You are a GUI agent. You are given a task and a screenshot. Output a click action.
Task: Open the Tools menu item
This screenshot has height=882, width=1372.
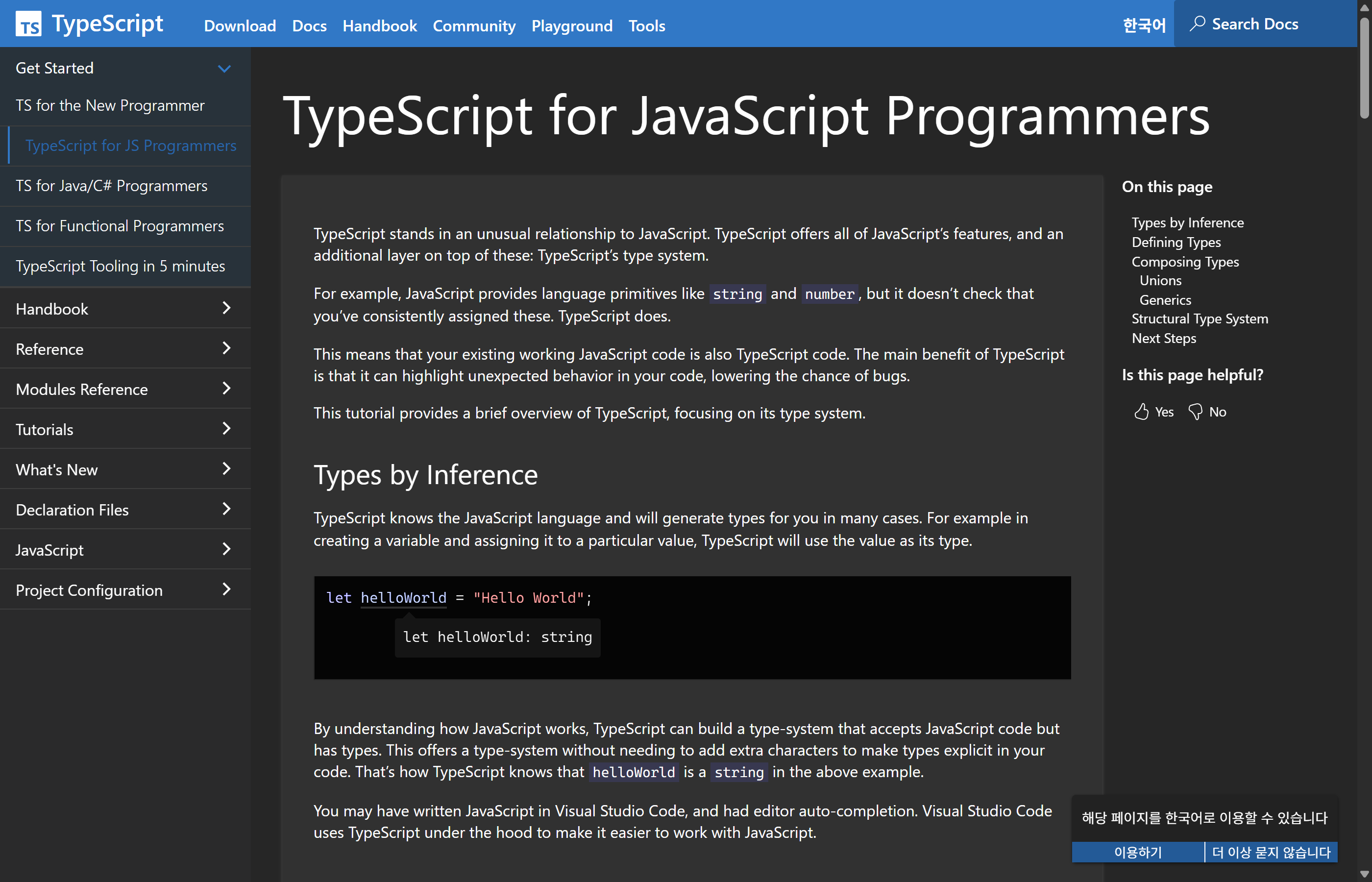pyautogui.click(x=646, y=26)
